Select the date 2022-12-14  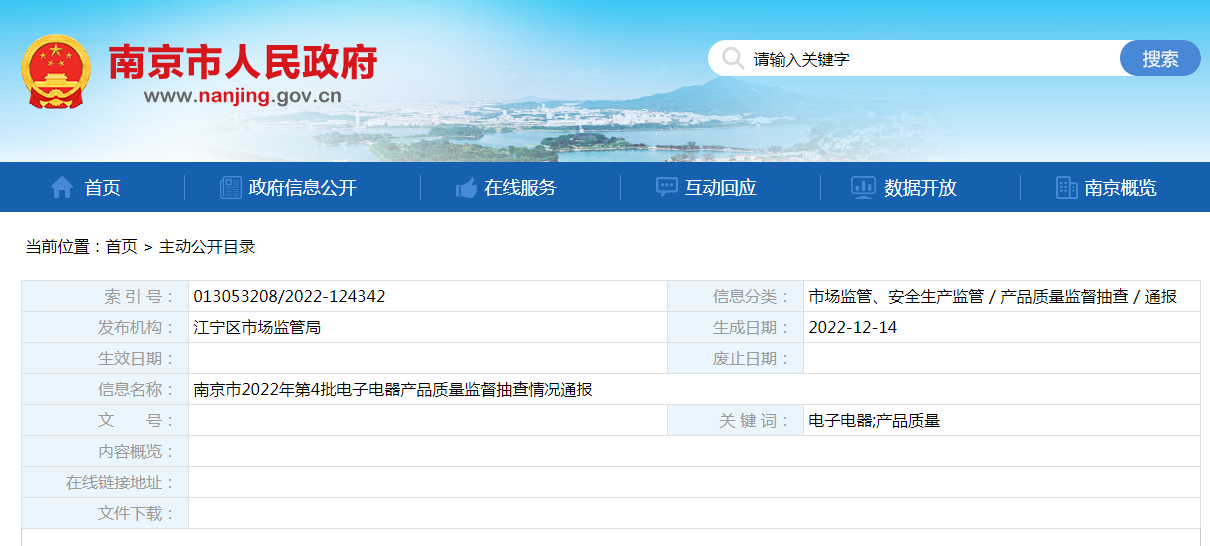coord(853,327)
